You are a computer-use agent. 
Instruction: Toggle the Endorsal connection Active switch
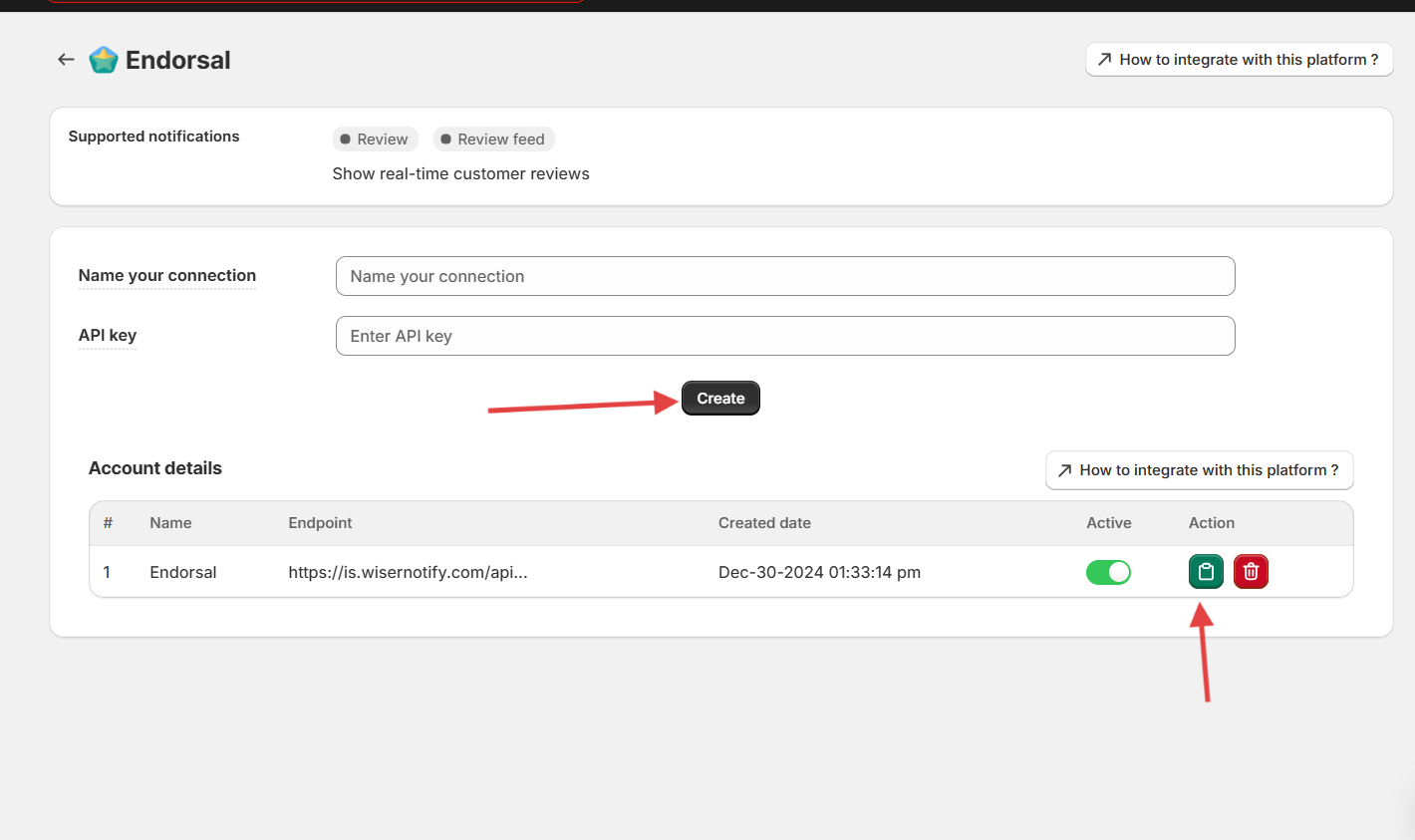(1108, 572)
